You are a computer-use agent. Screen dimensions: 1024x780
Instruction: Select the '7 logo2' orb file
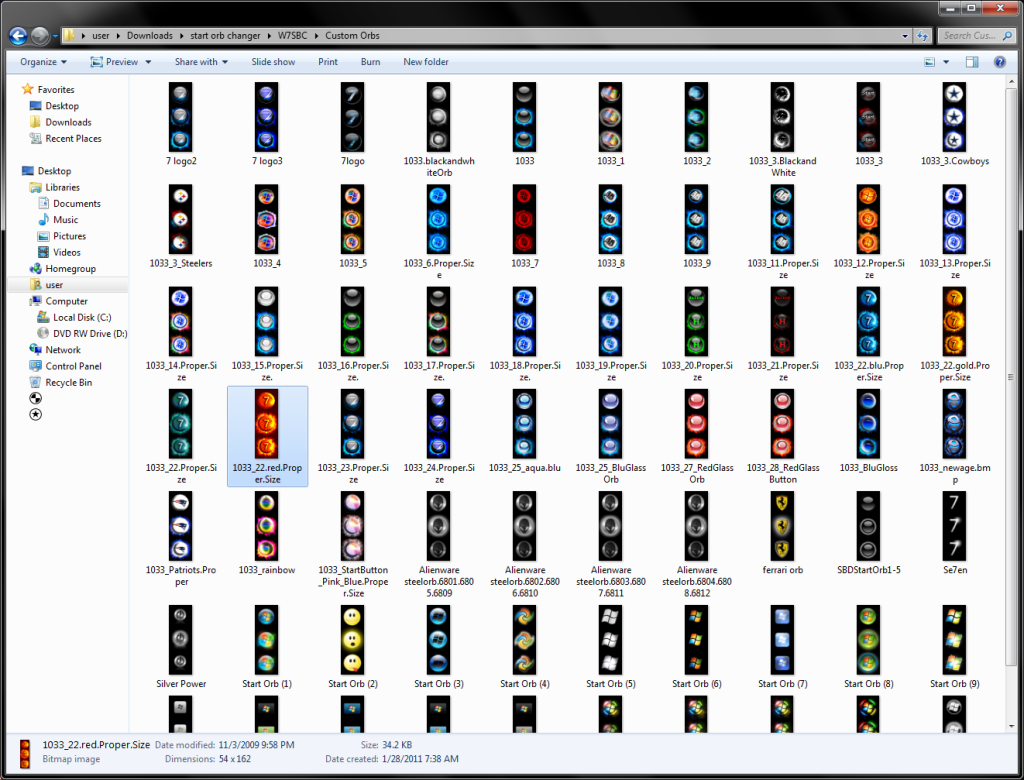[x=181, y=125]
